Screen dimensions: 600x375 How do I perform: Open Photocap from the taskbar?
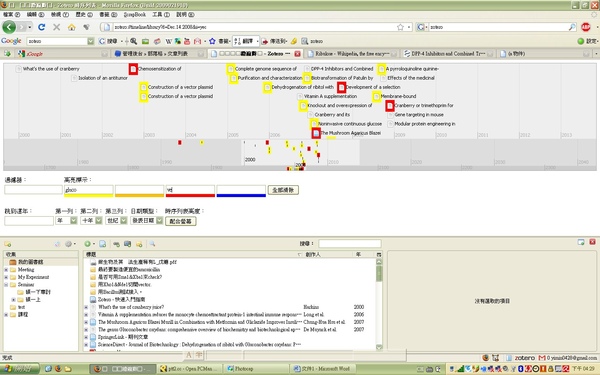[257, 368]
